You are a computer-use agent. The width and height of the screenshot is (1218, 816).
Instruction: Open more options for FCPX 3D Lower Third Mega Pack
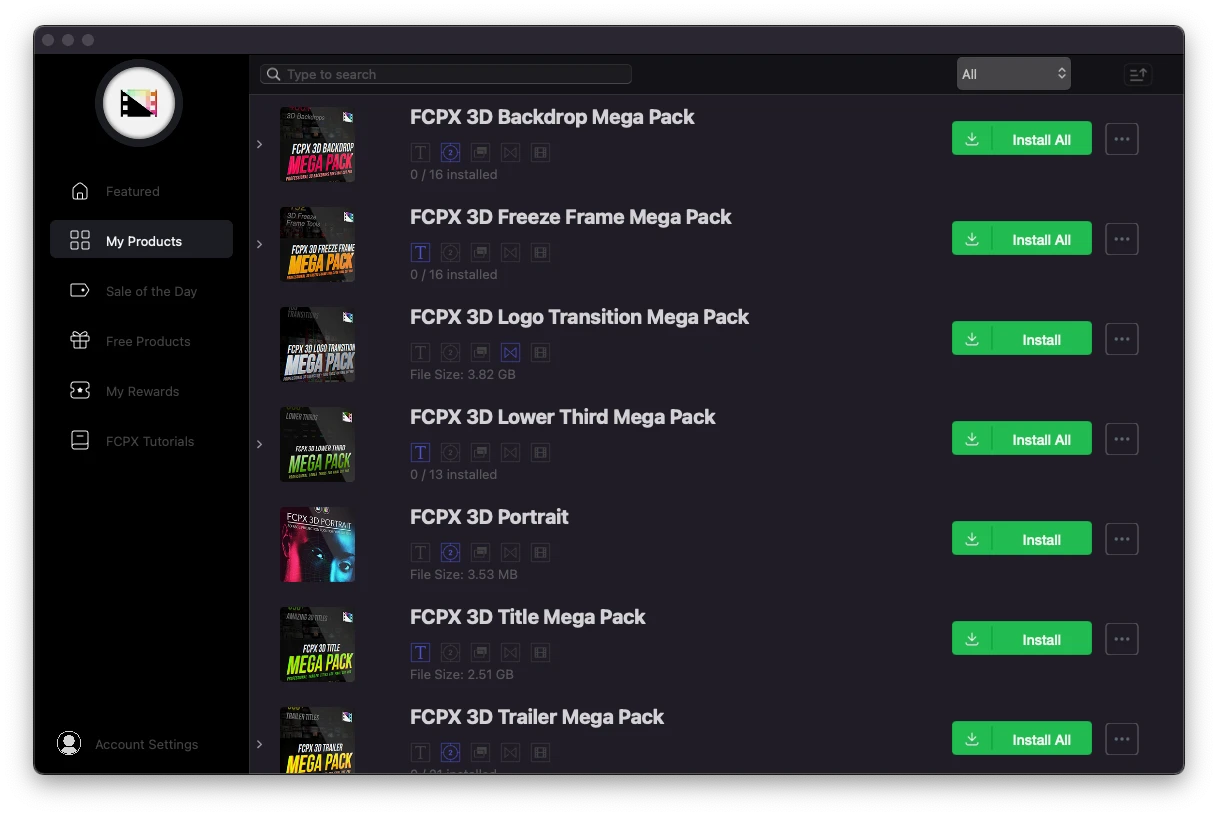pos(1122,439)
